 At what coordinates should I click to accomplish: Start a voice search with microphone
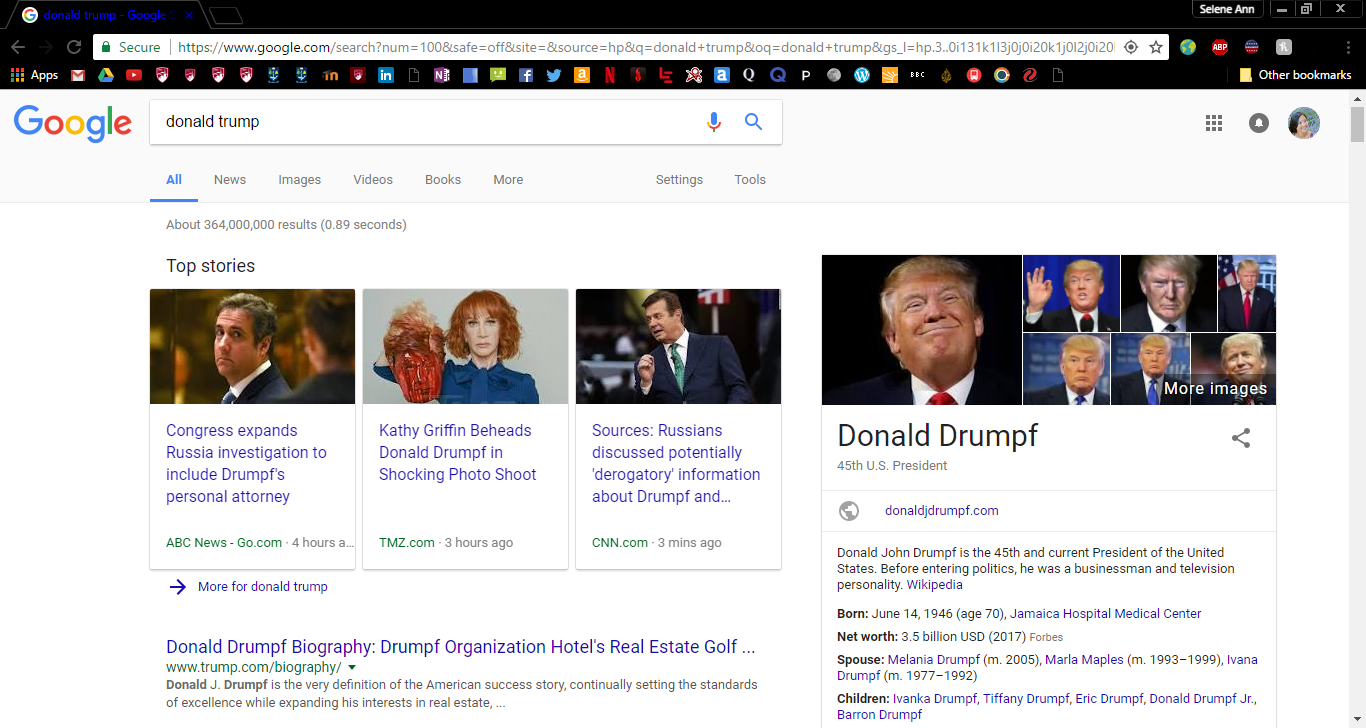point(713,122)
